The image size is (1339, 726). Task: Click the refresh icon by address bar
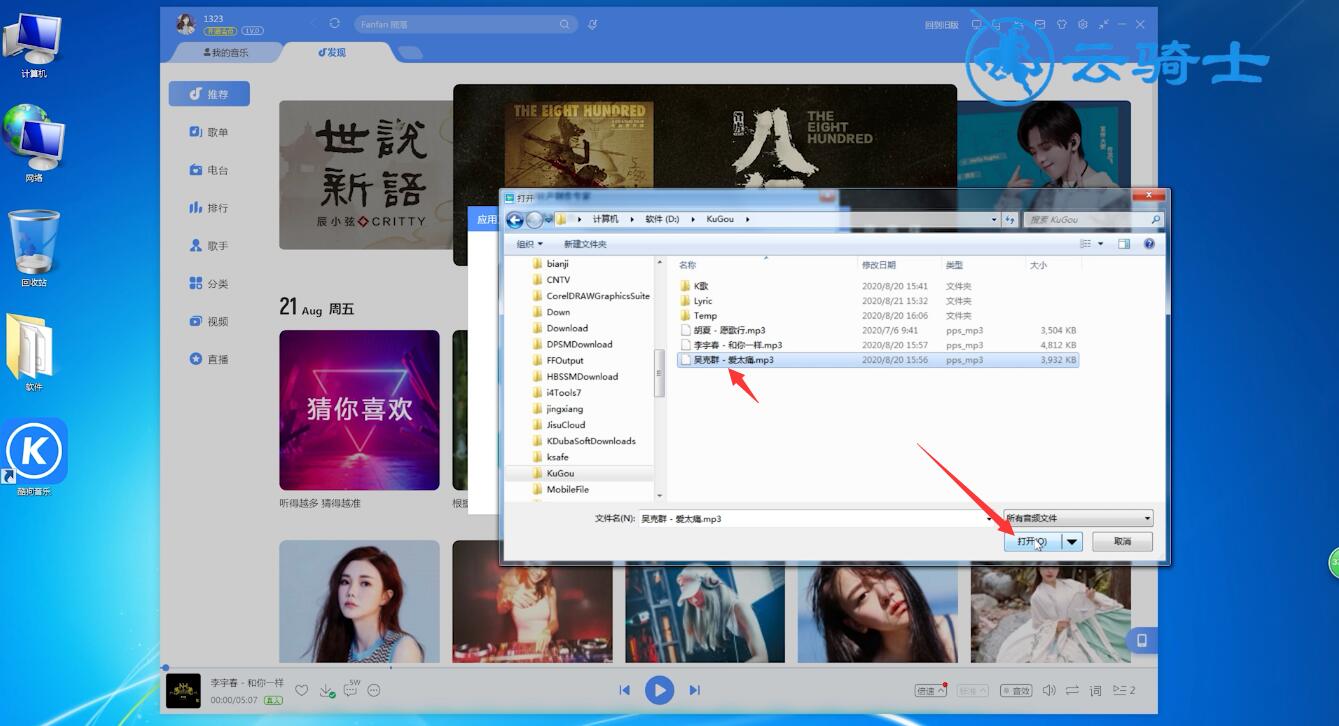point(1010,219)
